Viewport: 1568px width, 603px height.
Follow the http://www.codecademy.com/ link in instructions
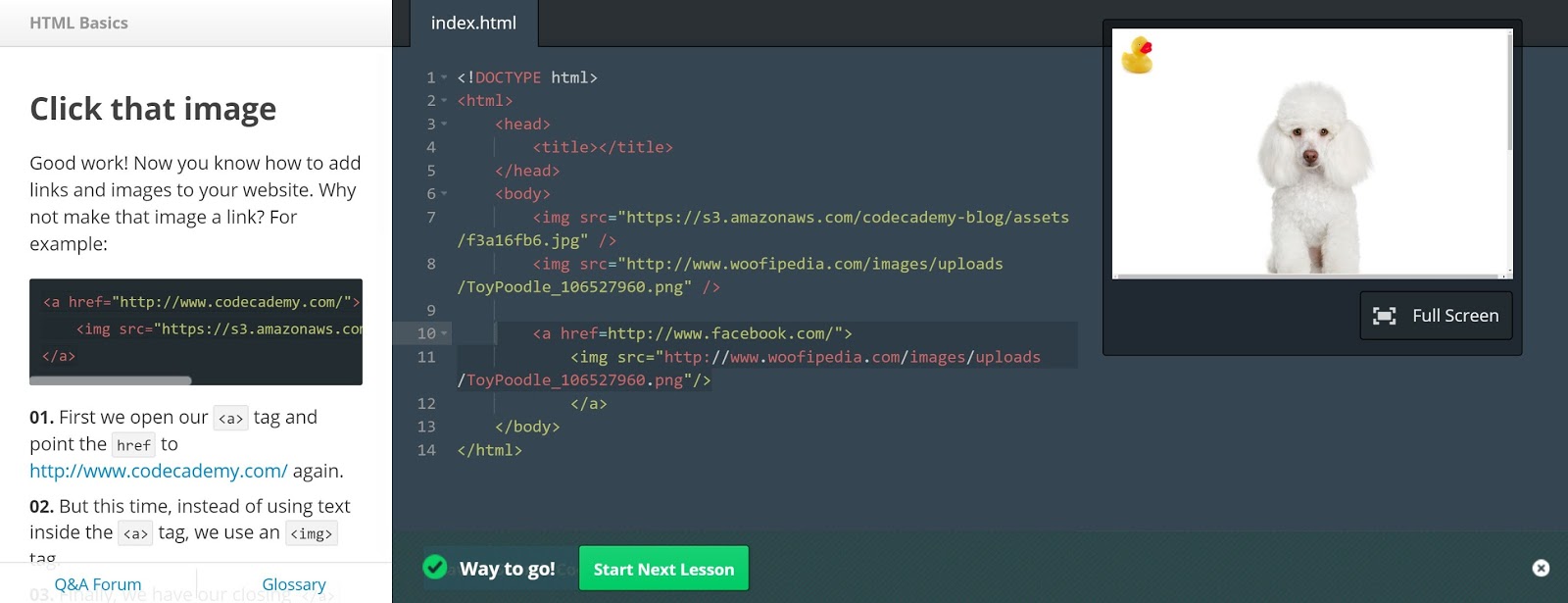coord(159,471)
